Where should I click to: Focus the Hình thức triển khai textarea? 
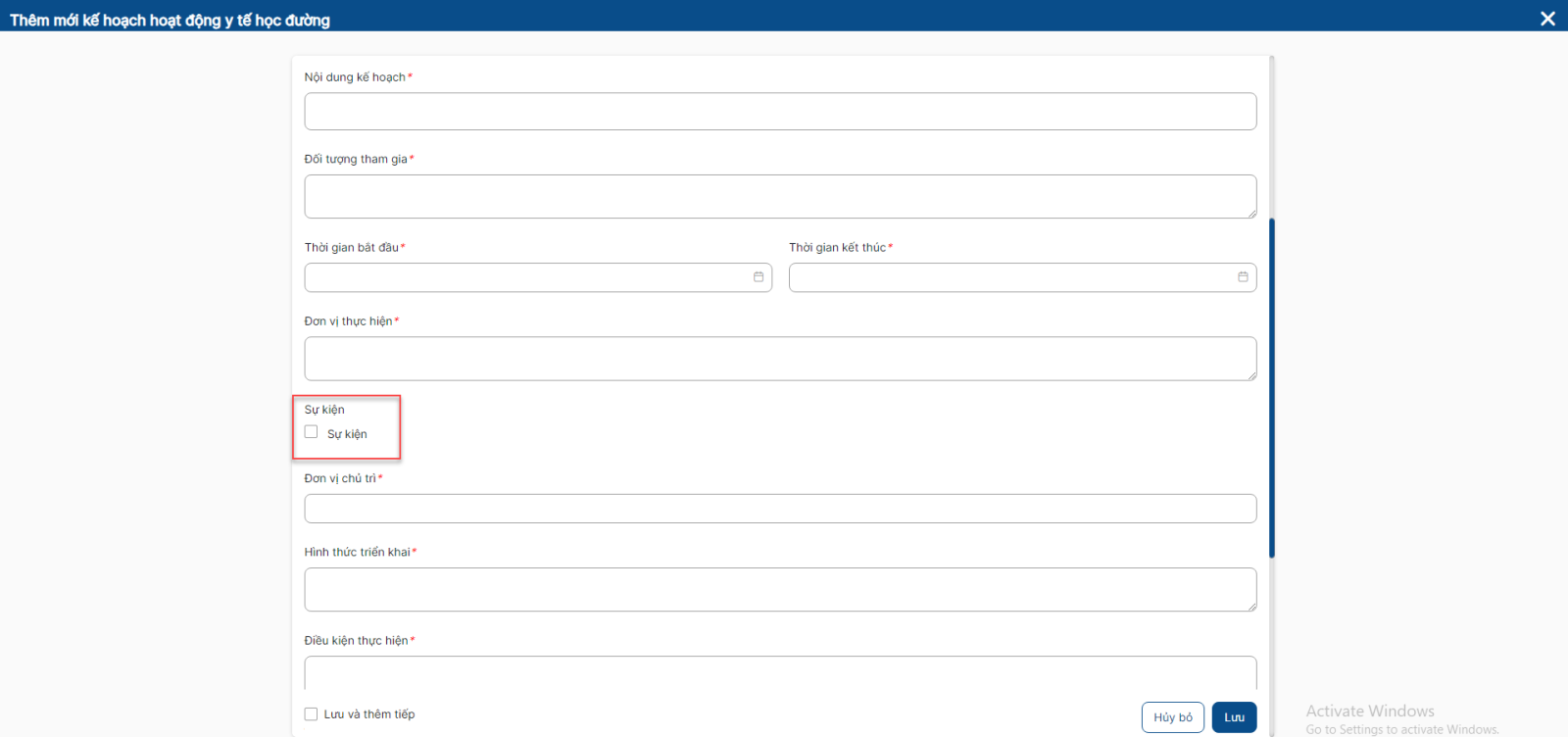[780, 589]
